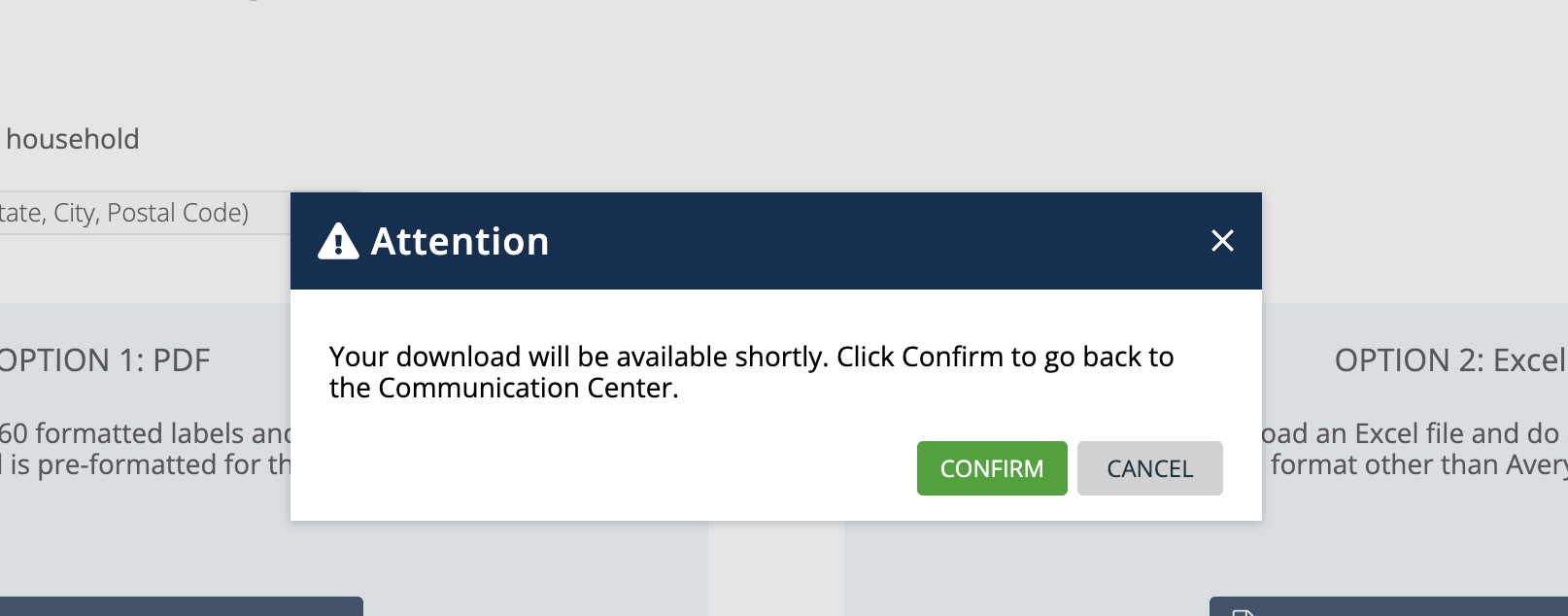This screenshot has height=616, width=1568.
Task: Click the dark button under Option 1 PDF
Action: 182,606
